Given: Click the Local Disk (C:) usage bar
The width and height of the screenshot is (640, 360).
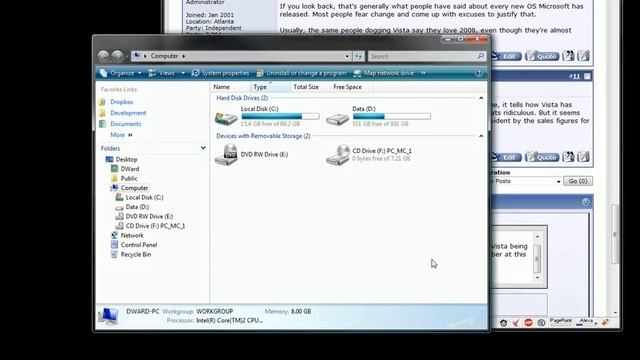Looking at the screenshot, I should tap(280, 116).
